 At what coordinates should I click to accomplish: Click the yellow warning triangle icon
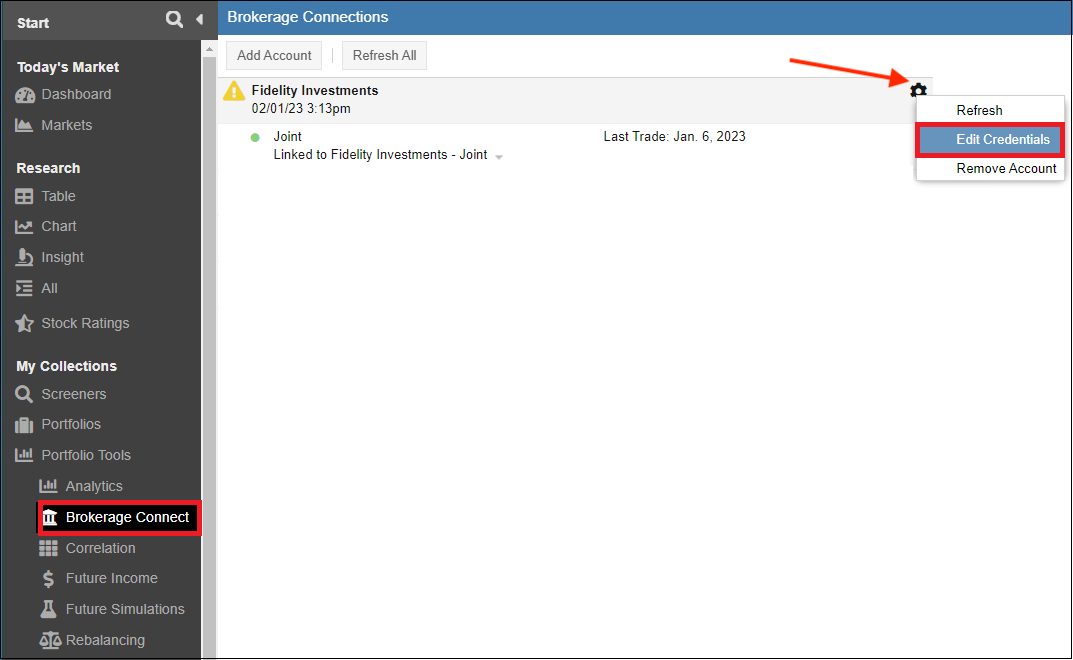(234, 91)
